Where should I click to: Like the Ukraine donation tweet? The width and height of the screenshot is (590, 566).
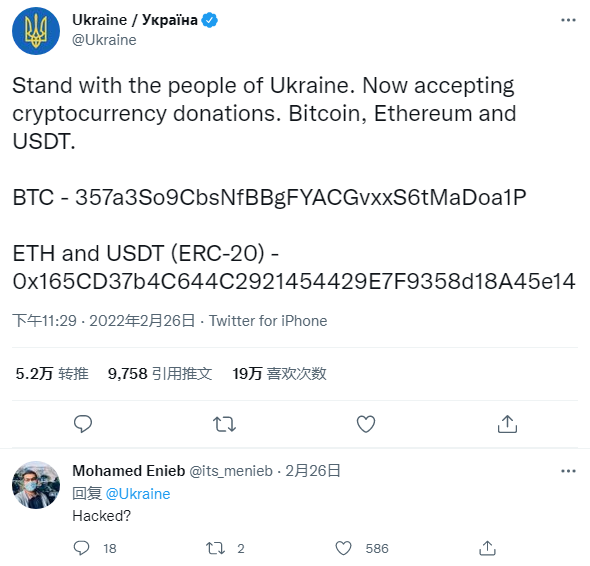pos(366,424)
